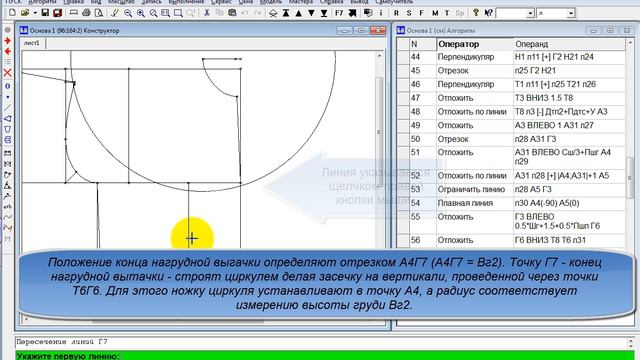Open the Справка menu
The height and width of the screenshot is (360, 640).
tap(331, 2)
